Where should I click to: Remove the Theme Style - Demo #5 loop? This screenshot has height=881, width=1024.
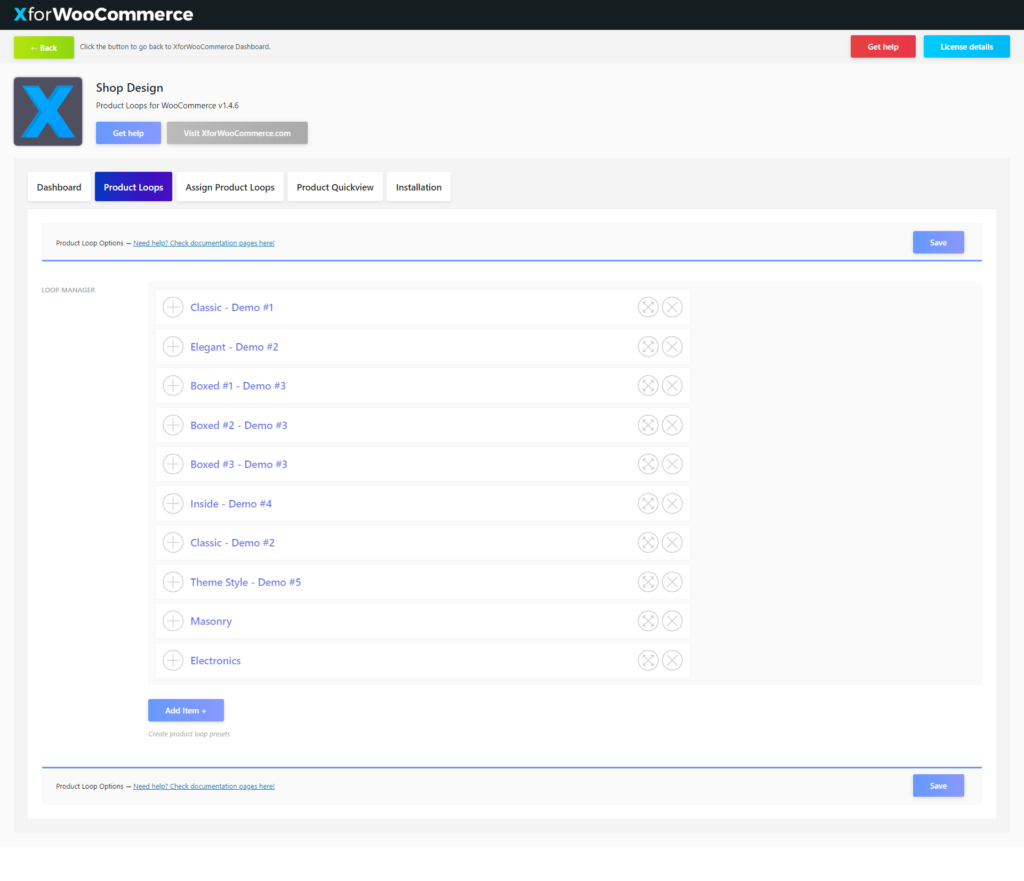pyautogui.click(x=672, y=582)
